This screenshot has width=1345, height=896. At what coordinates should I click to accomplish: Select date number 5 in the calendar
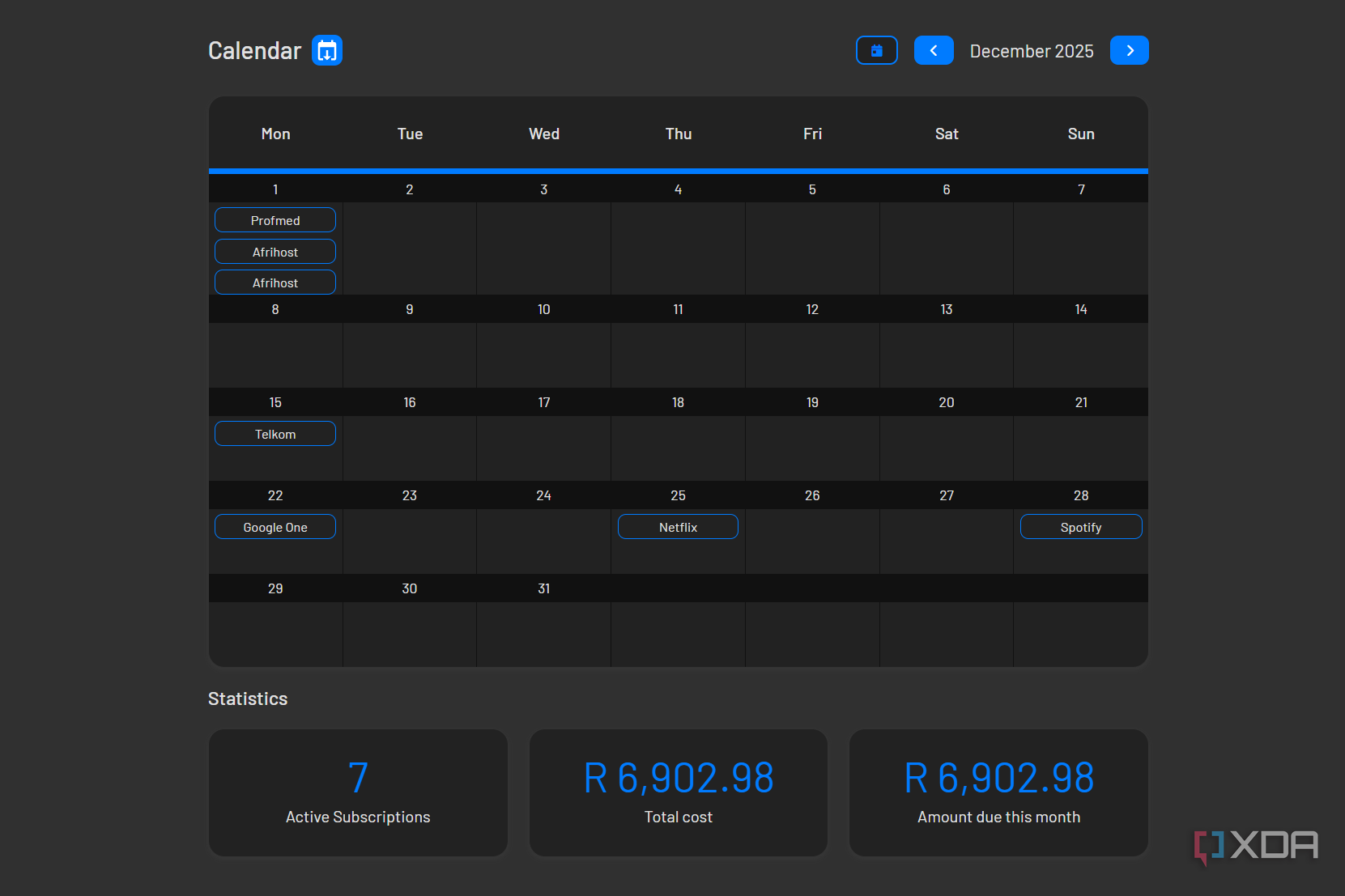tap(812, 189)
